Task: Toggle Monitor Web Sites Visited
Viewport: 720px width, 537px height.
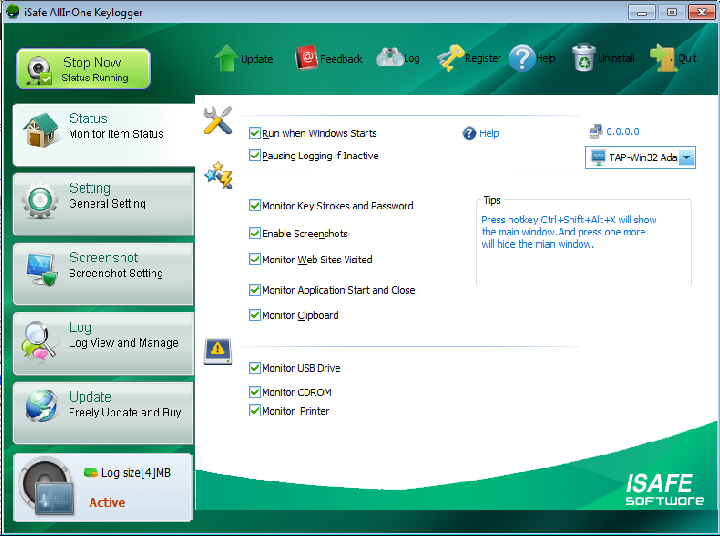Action: (x=254, y=260)
